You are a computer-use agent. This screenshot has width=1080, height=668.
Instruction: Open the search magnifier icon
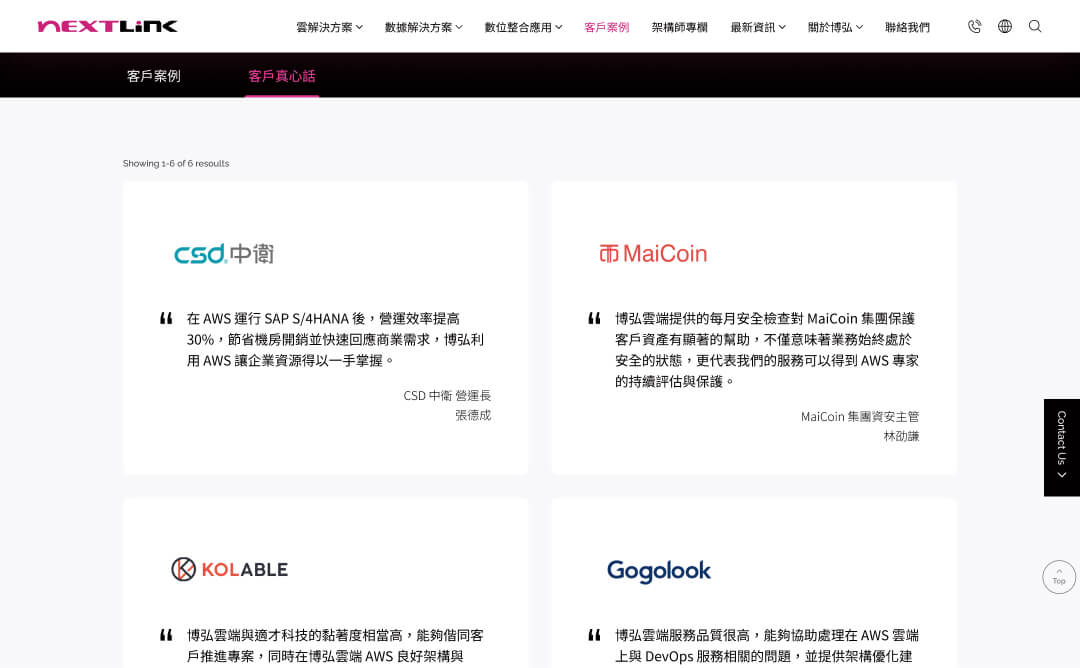[1035, 26]
